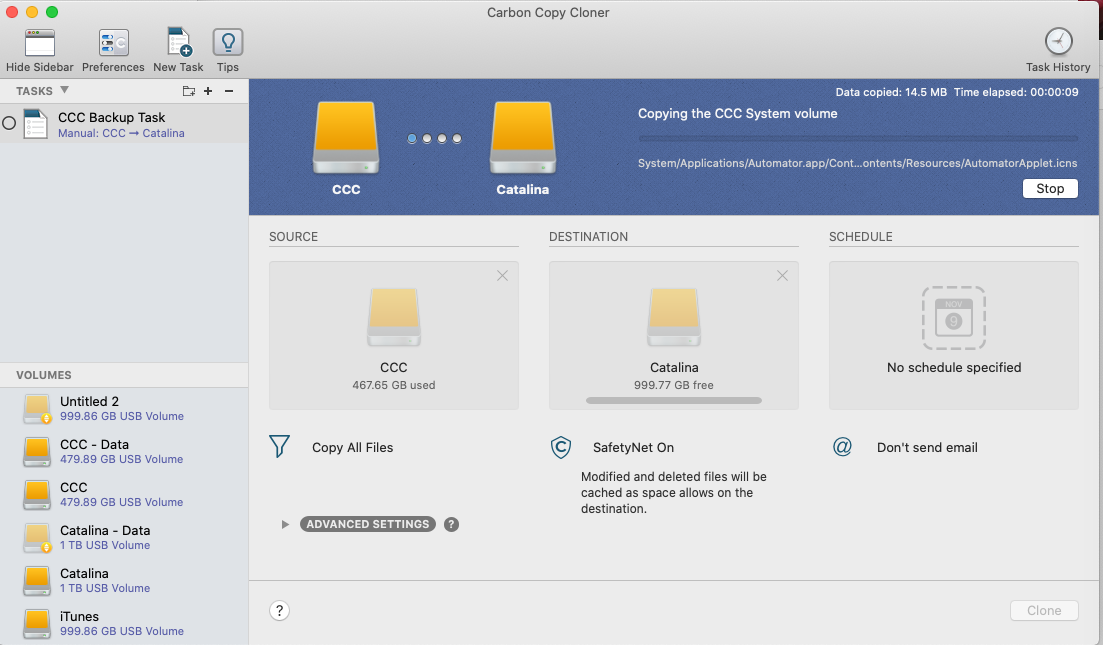Stop the running clone task
1103x645 pixels.
pos(1050,189)
